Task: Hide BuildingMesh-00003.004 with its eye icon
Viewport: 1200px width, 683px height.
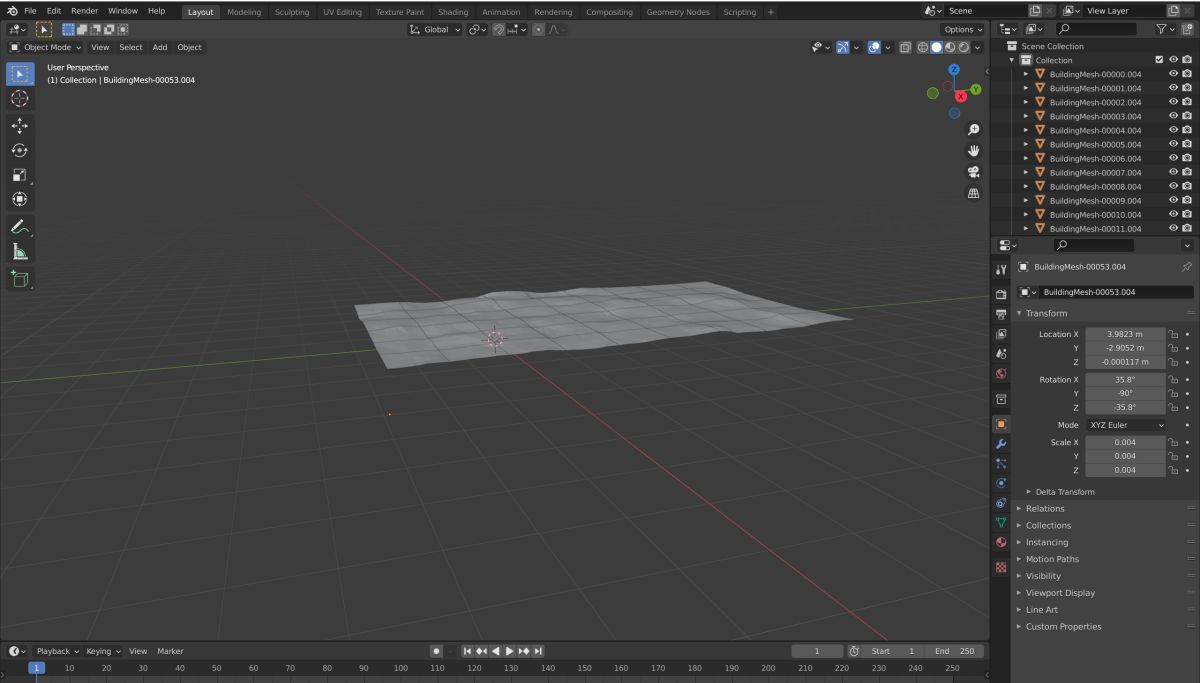Action: [1173, 116]
